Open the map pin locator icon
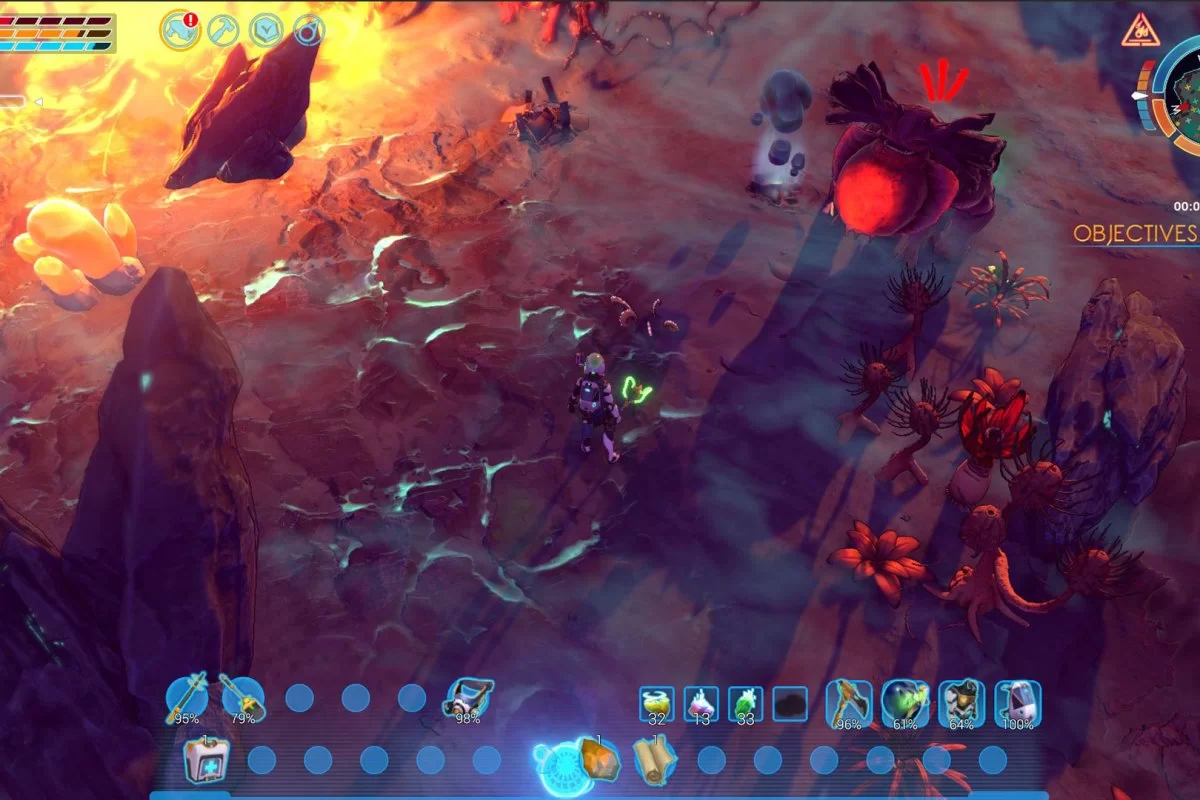 [308, 30]
